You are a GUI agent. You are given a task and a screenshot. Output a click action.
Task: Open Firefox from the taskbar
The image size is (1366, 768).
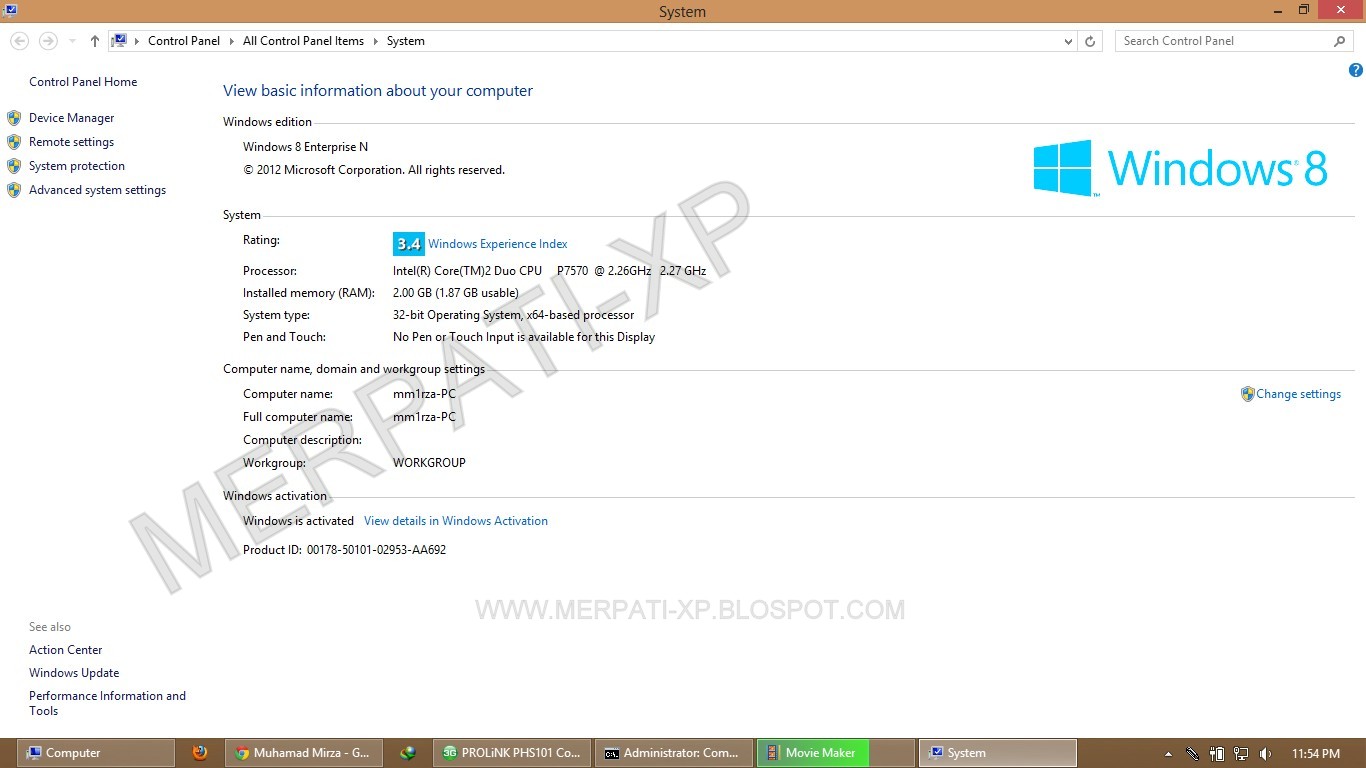200,753
